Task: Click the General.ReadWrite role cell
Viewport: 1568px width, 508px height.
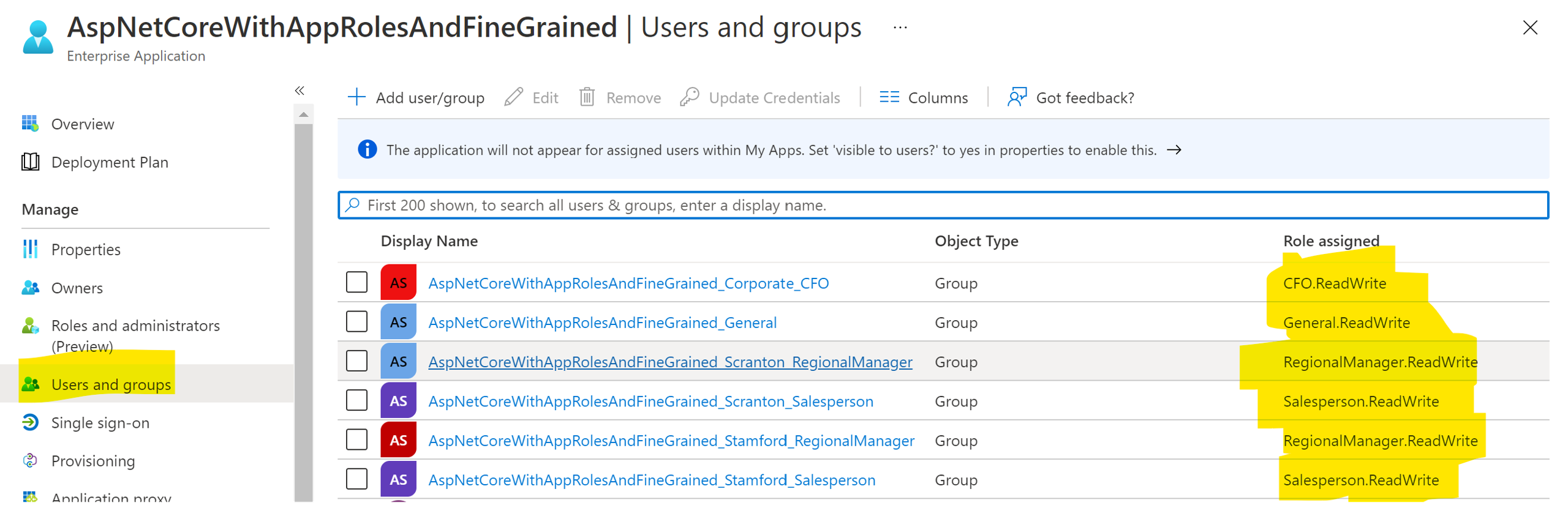Action: tap(1346, 323)
